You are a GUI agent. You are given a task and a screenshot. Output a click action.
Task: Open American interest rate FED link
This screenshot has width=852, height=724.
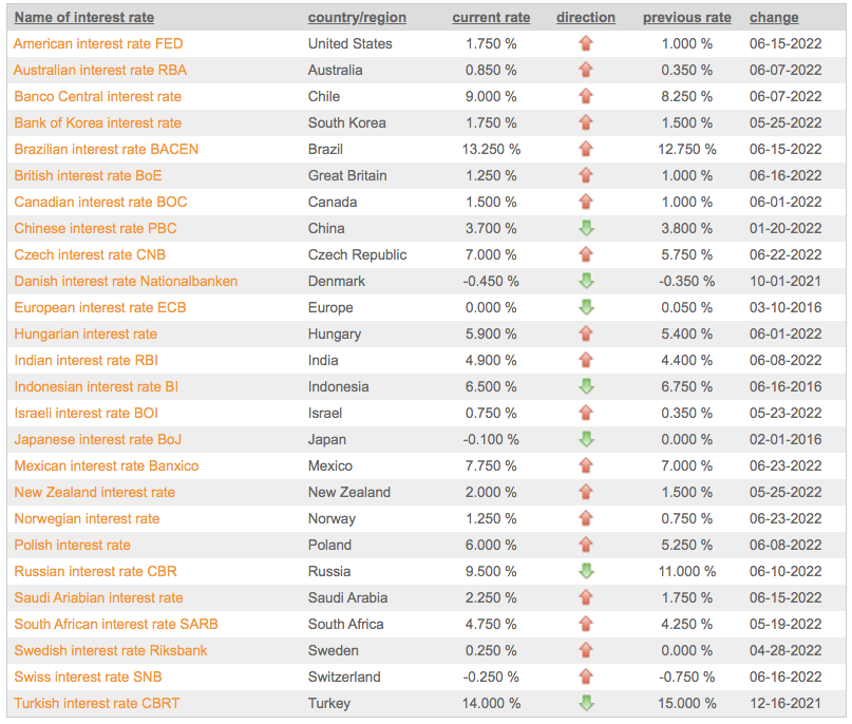tap(98, 43)
